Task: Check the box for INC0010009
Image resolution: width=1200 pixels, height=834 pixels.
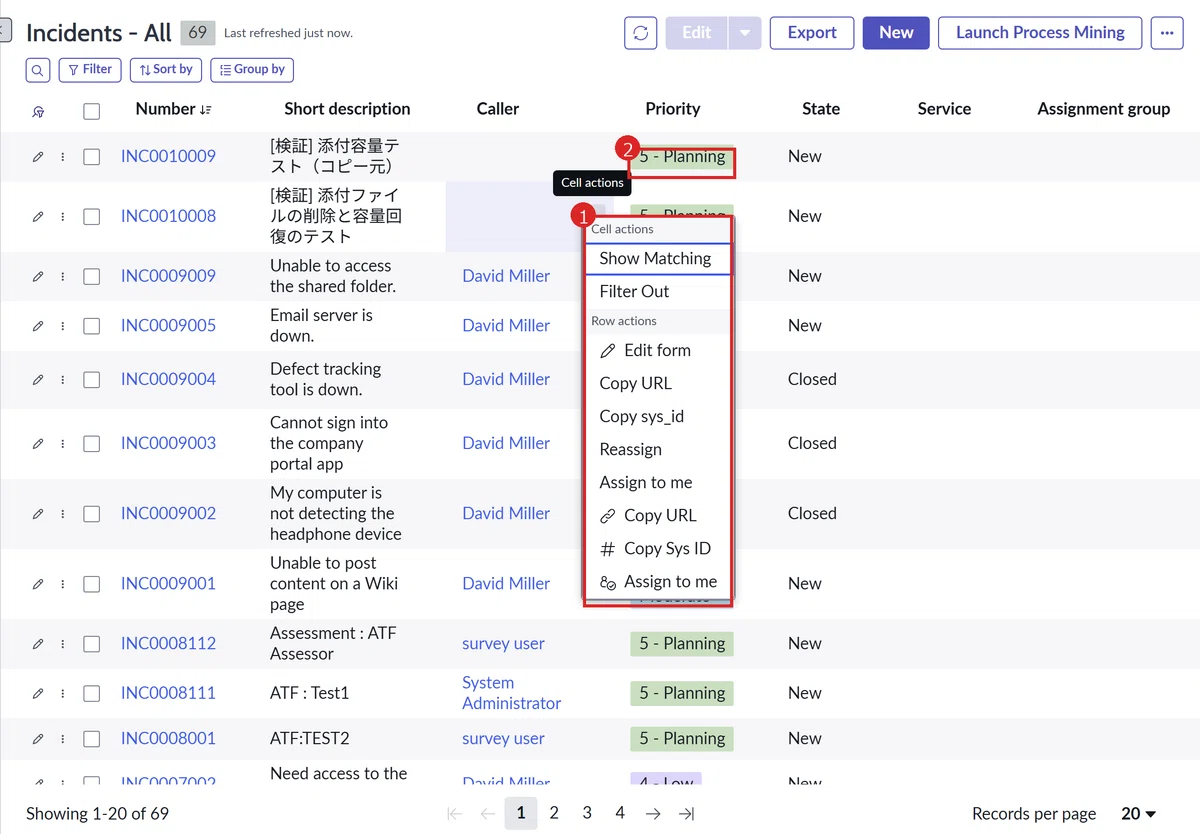Action: pyautogui.click(x=92, y=157)
